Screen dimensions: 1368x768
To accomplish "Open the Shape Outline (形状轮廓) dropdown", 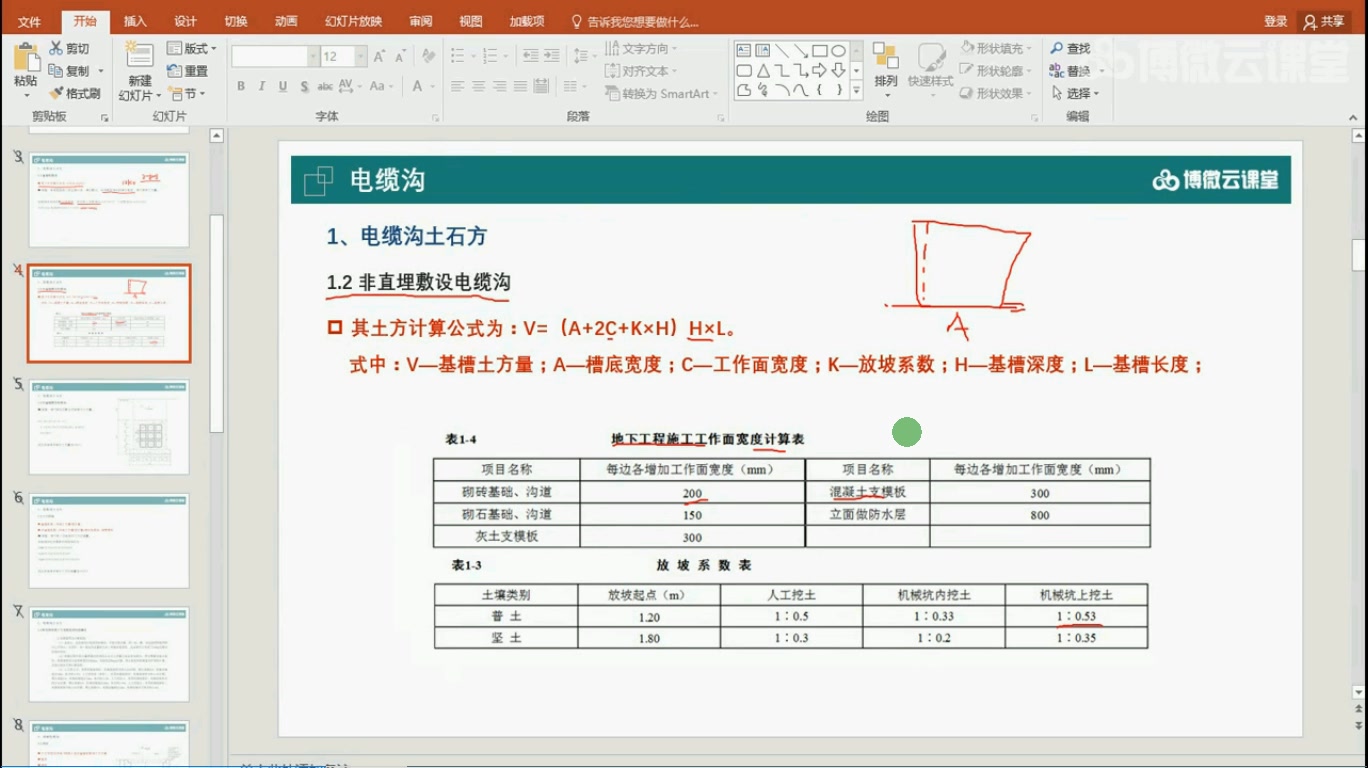I will click(995, 71).
